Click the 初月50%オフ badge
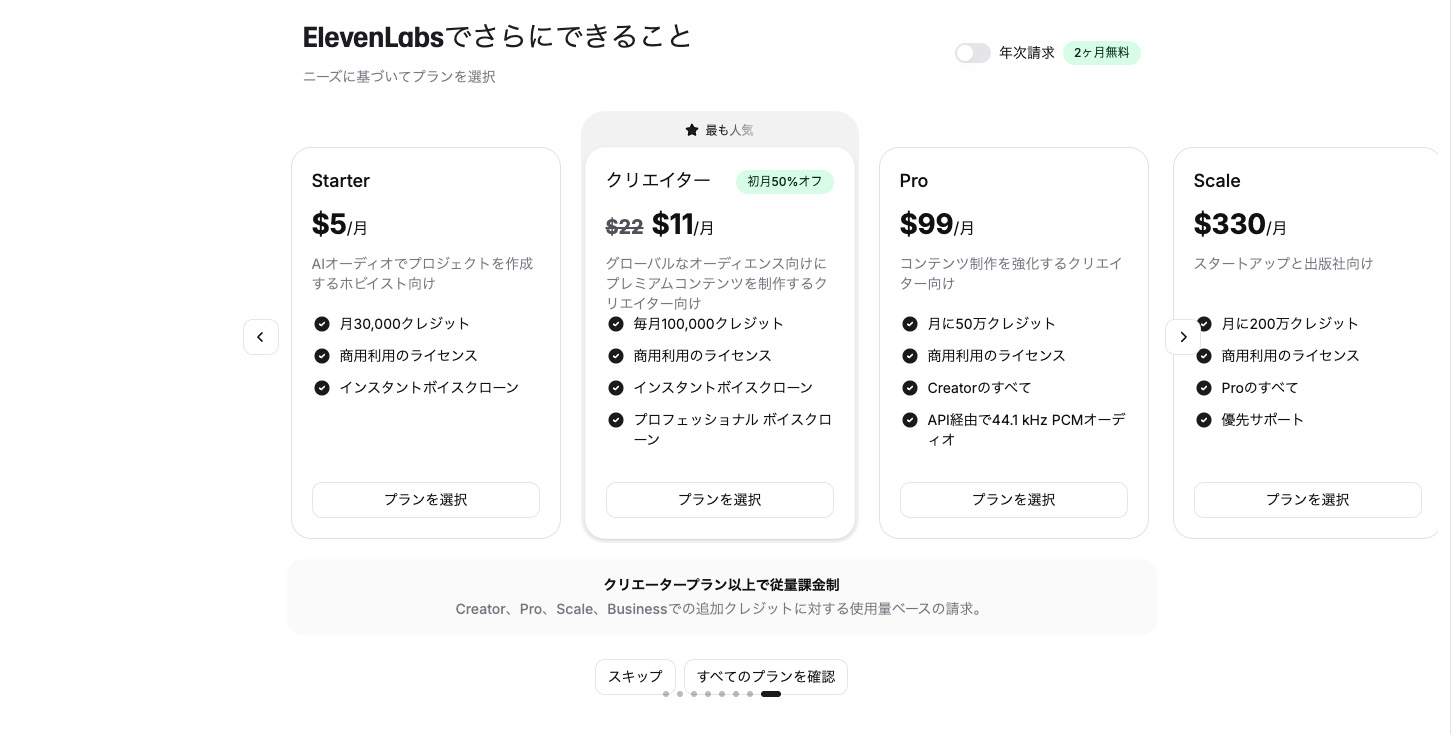Screen dimensions: 1451x734 point(785,182)
